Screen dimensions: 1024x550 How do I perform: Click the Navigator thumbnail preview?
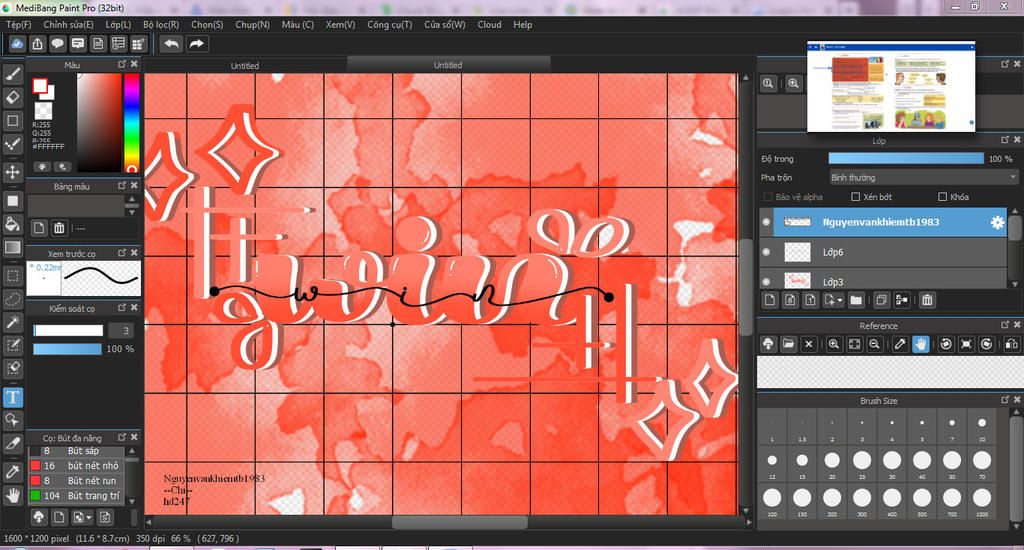point(891,86)
